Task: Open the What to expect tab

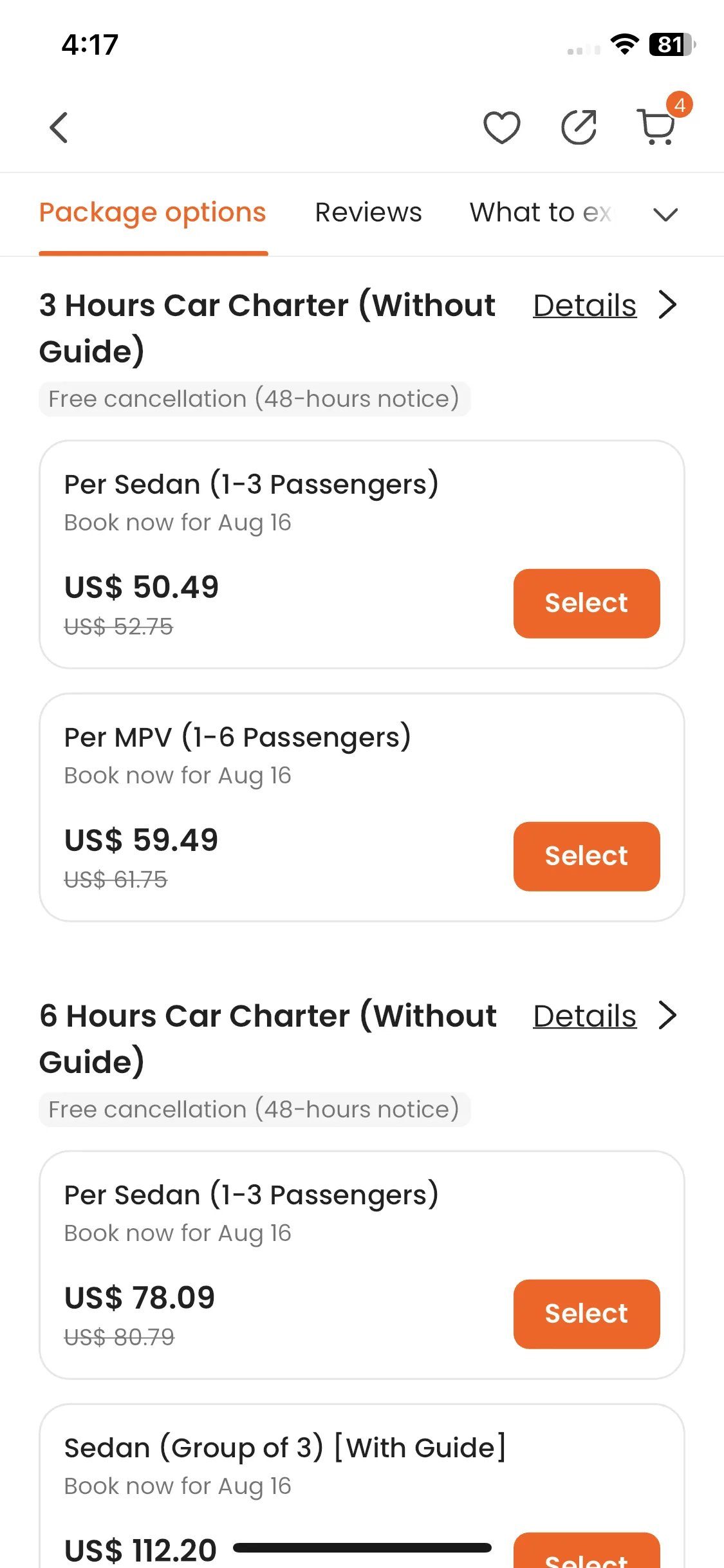Action: 542,212
